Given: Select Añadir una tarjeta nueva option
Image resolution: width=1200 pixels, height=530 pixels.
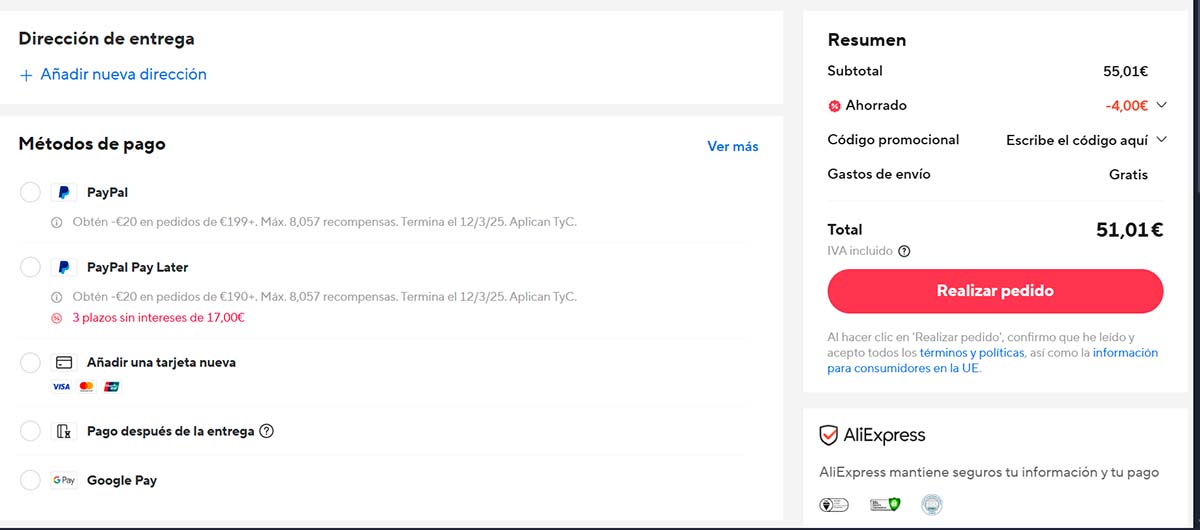Looking at the screenshot, I should coord(30,363).
